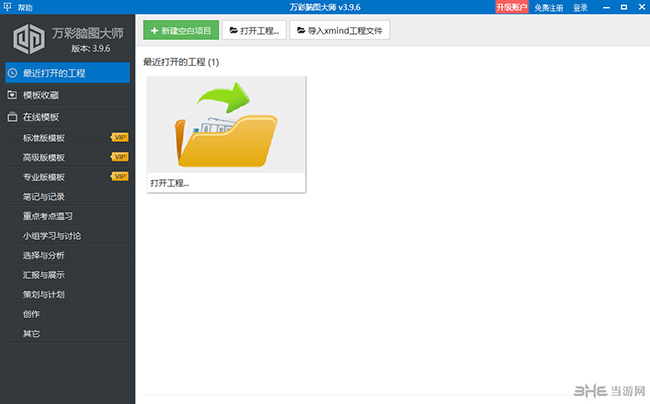Click the red 升级账户 upgrade button
Image resolution: width=650 pixels, height=404 pixels.
point(512,7)
